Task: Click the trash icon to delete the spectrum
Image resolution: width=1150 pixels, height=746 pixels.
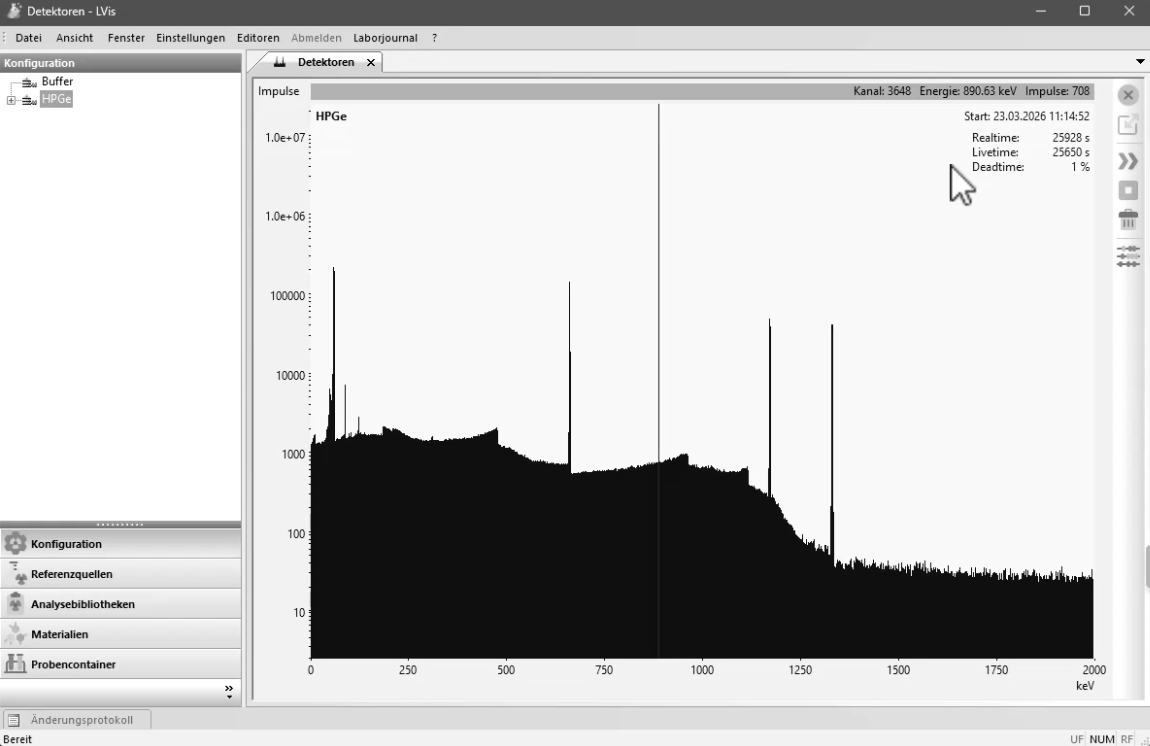Action: [x=1128, y=221]
